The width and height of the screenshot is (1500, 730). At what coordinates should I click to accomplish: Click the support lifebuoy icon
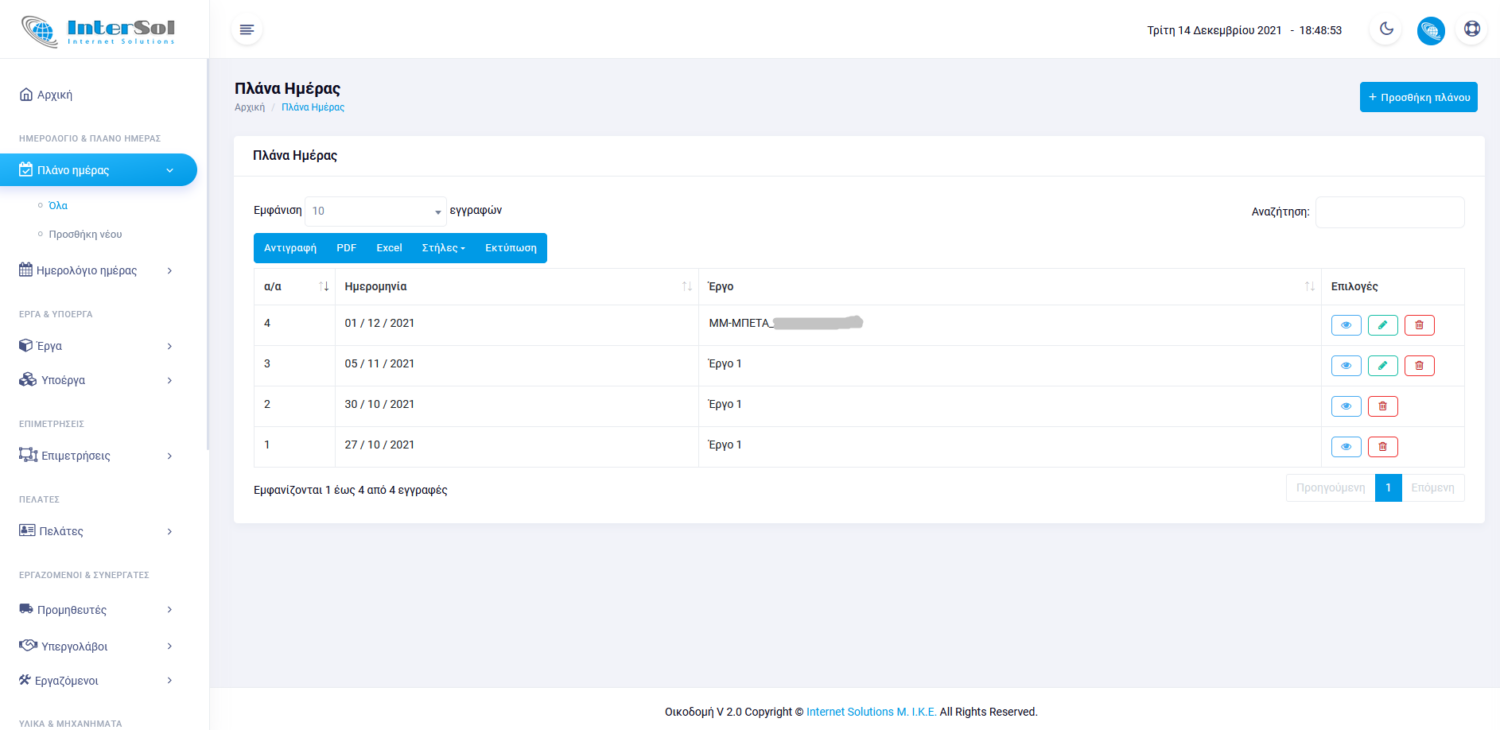(x=1471, y=30)
